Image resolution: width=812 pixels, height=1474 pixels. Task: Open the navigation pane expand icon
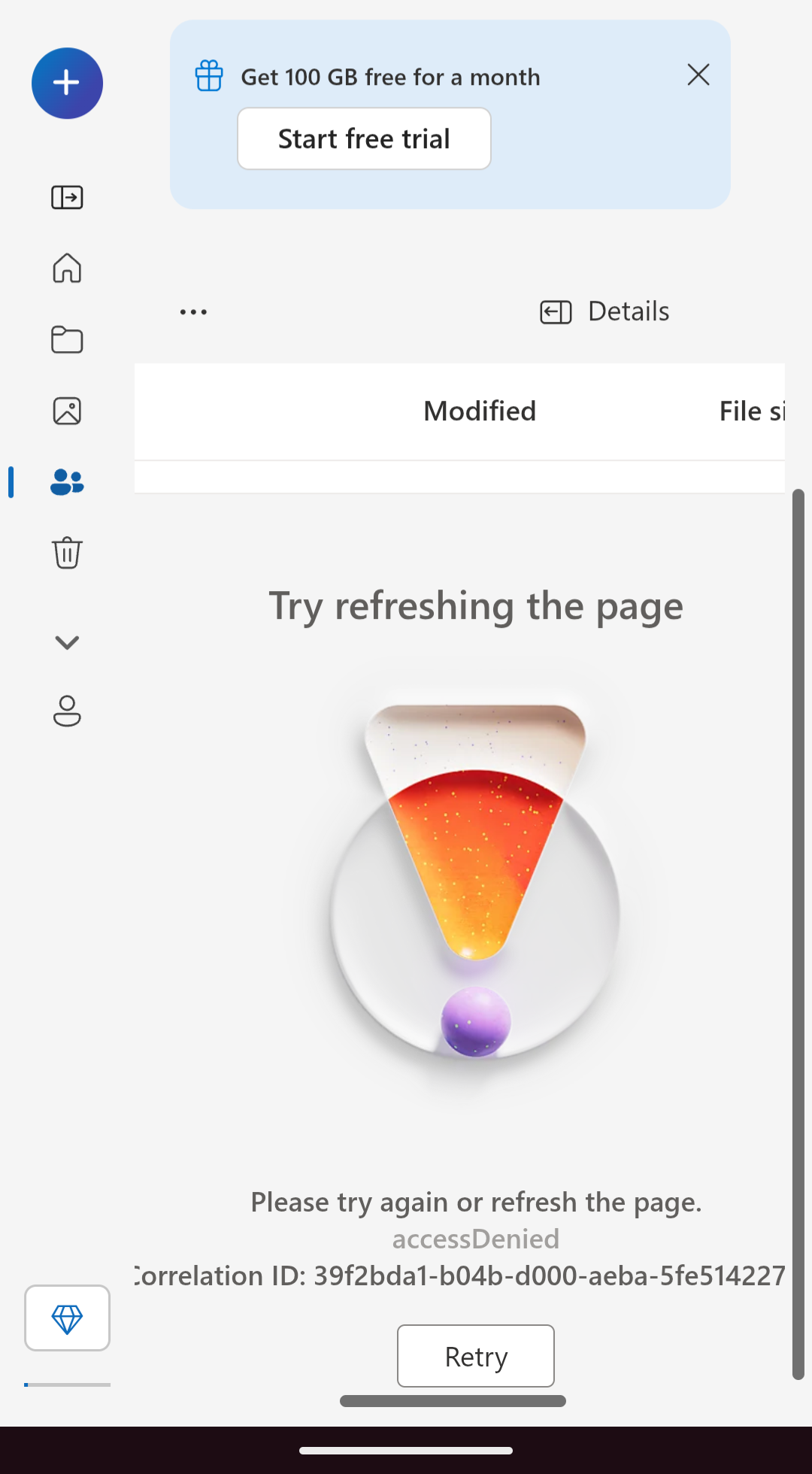(x=67, y=197)
